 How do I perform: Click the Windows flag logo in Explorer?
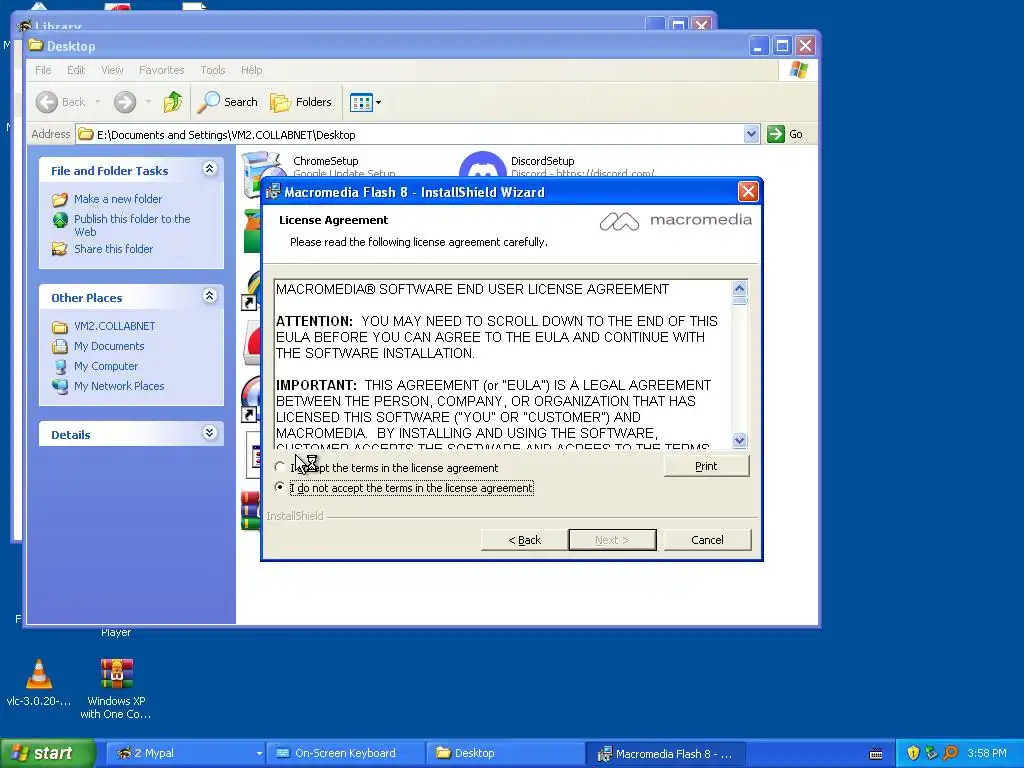pos(798,70)
